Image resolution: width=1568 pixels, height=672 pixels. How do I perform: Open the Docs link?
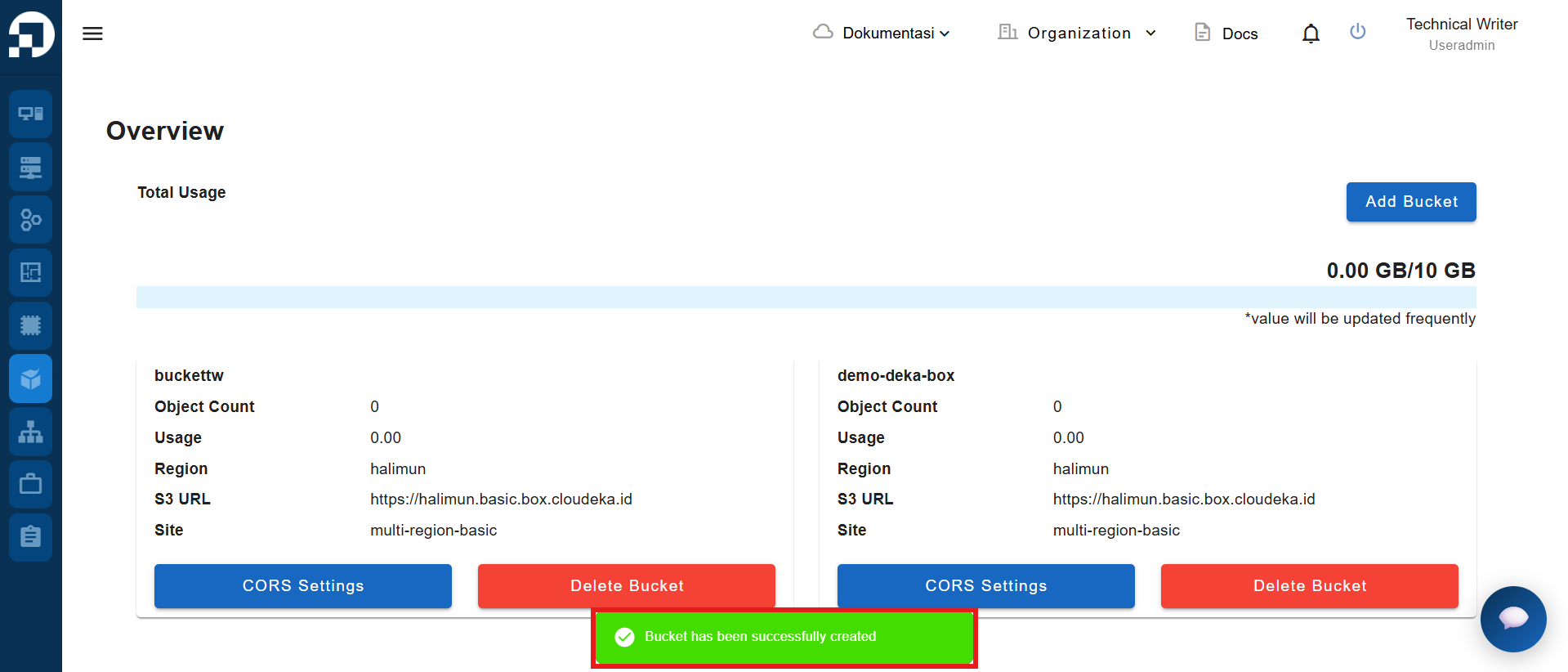click(1226, 33)
